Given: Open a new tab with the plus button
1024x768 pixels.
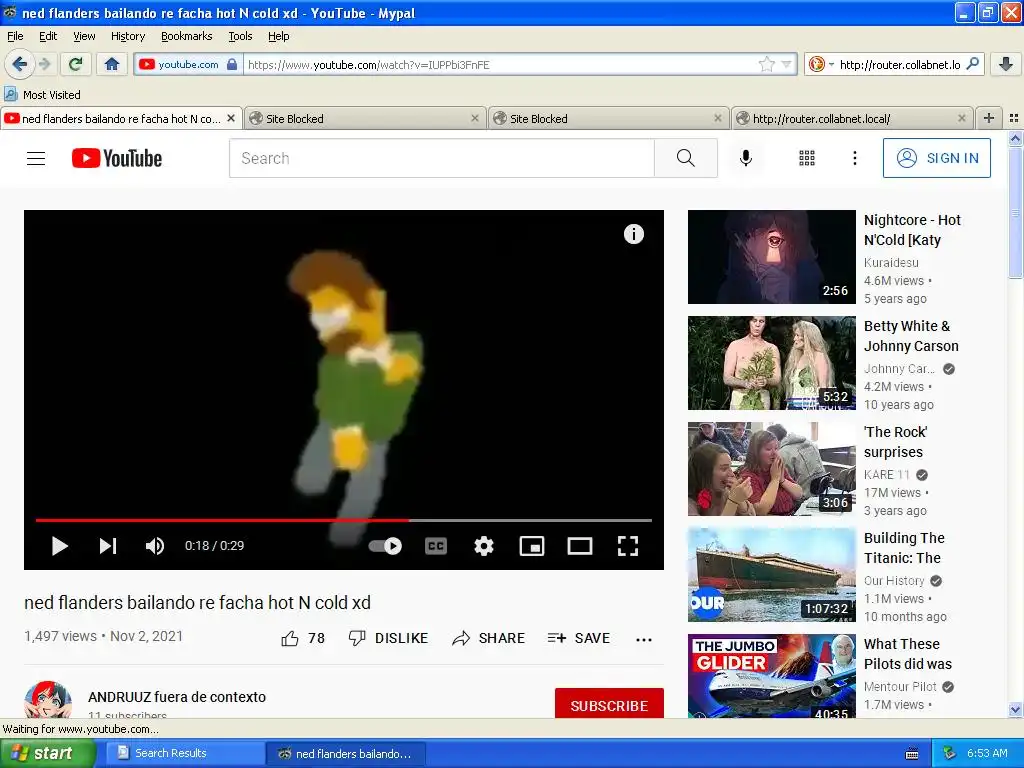Looking at the screenshot, I should click(x=989, y=118).
